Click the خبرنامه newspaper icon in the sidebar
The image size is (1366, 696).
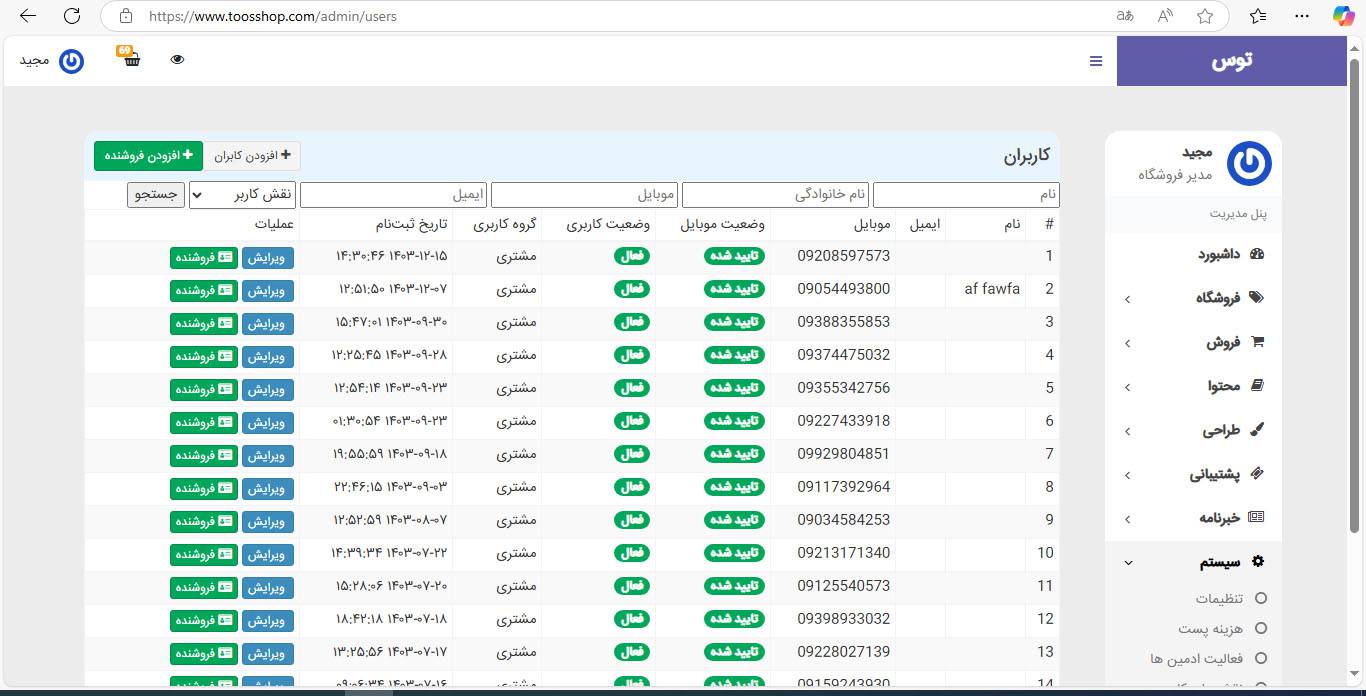(x=1257, y=517)
